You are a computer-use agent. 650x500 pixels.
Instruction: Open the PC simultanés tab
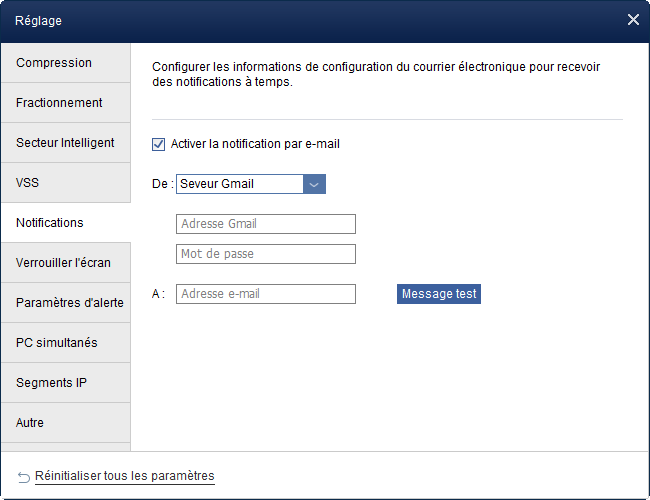tap(65, 343)
